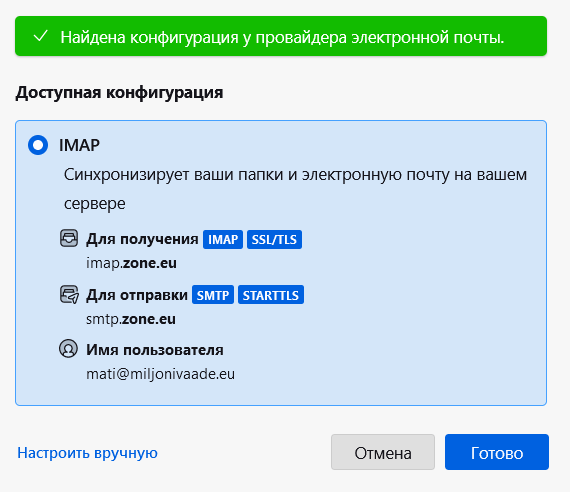Click the SMTP protocol badge

pyautogui.click(x=213, y=295)
